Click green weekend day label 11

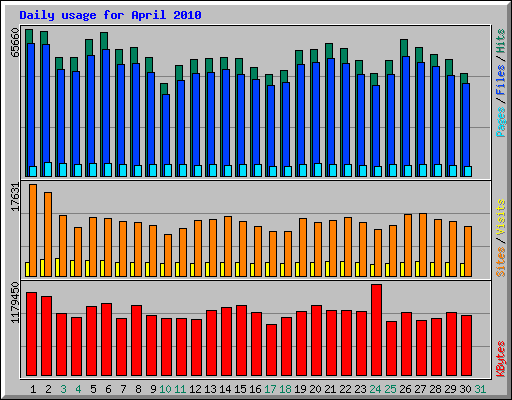(180, 389)
